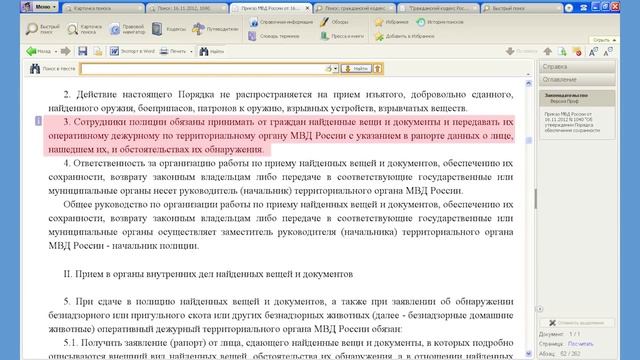Click the binoculars Найти toolbar button
This screenshot has width=640, height=360.
tap(211, 51)
